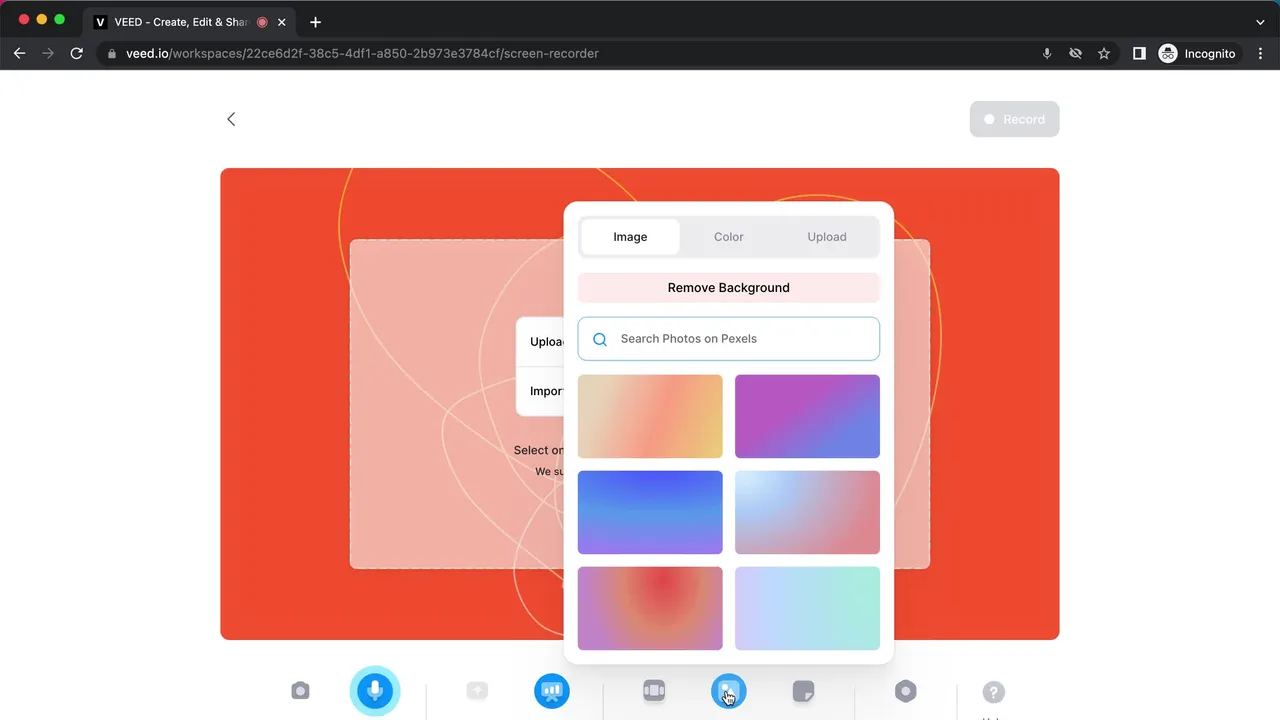The width and height of the screenshot is (1280, 720).
Task: Click the magnifier icon in search box
Action: coord(600,339)
